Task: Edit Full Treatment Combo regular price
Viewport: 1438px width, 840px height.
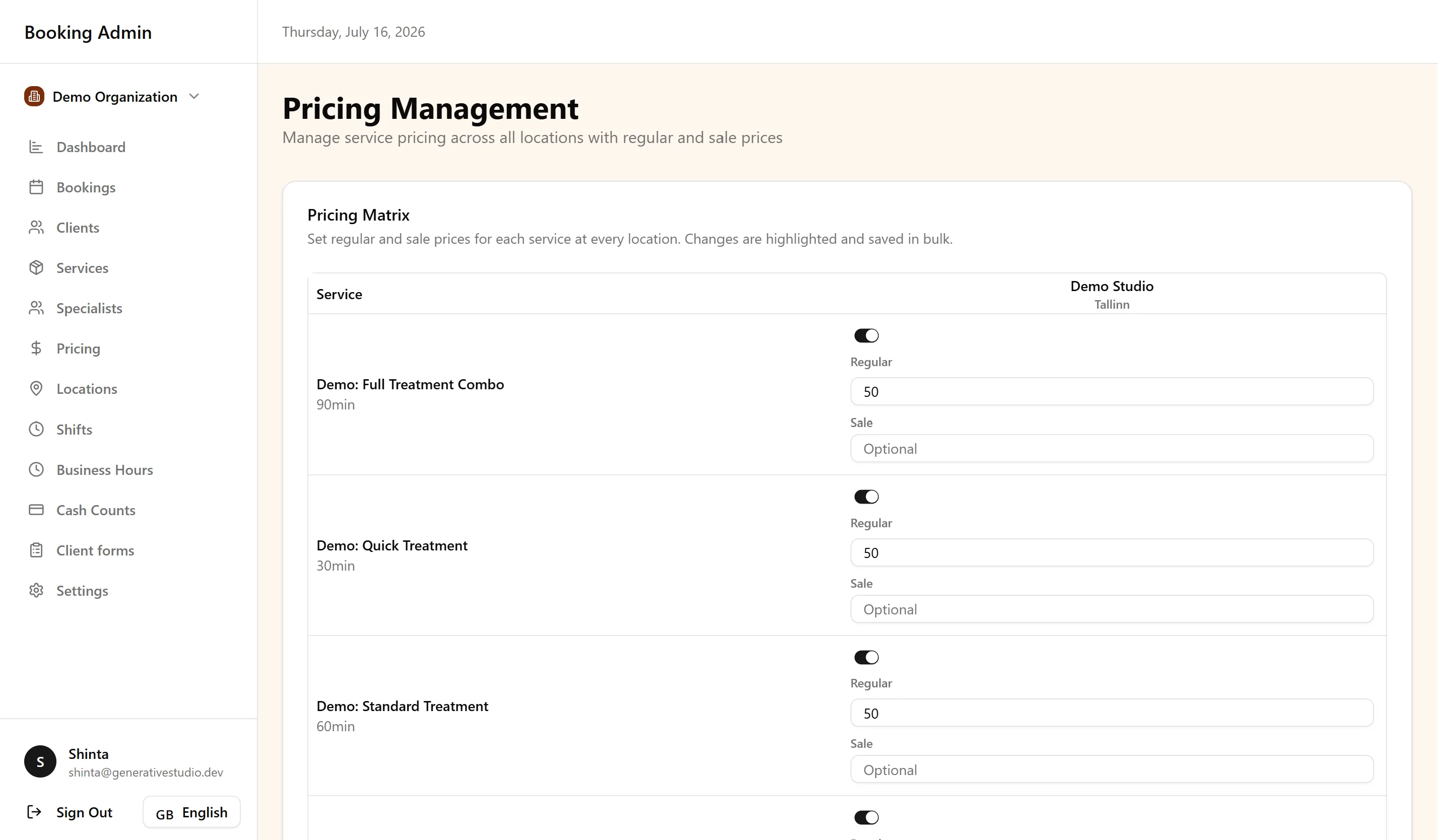Action: click(x=1112, y=391)
